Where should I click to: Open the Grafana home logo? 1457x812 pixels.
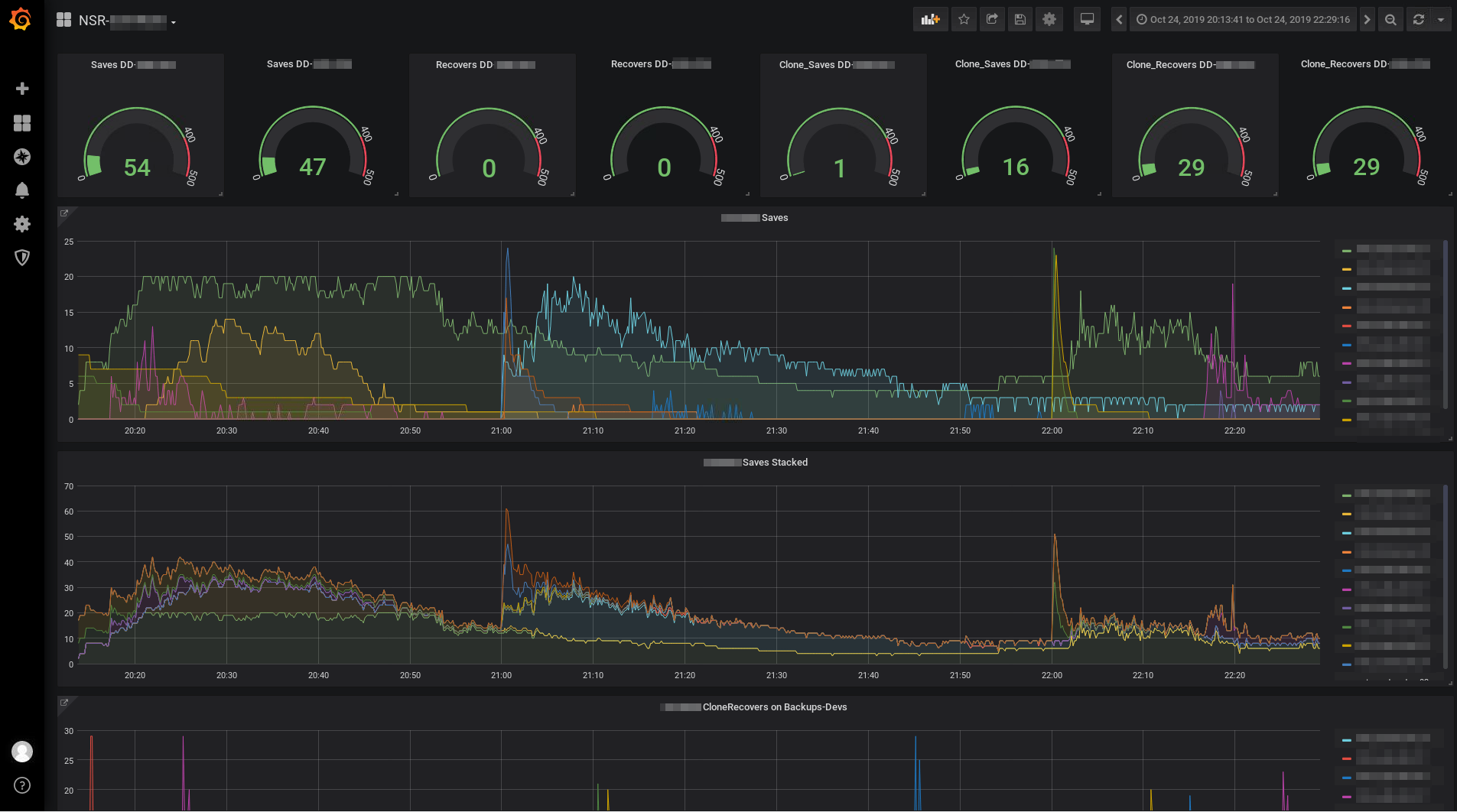tap(21, 19)
